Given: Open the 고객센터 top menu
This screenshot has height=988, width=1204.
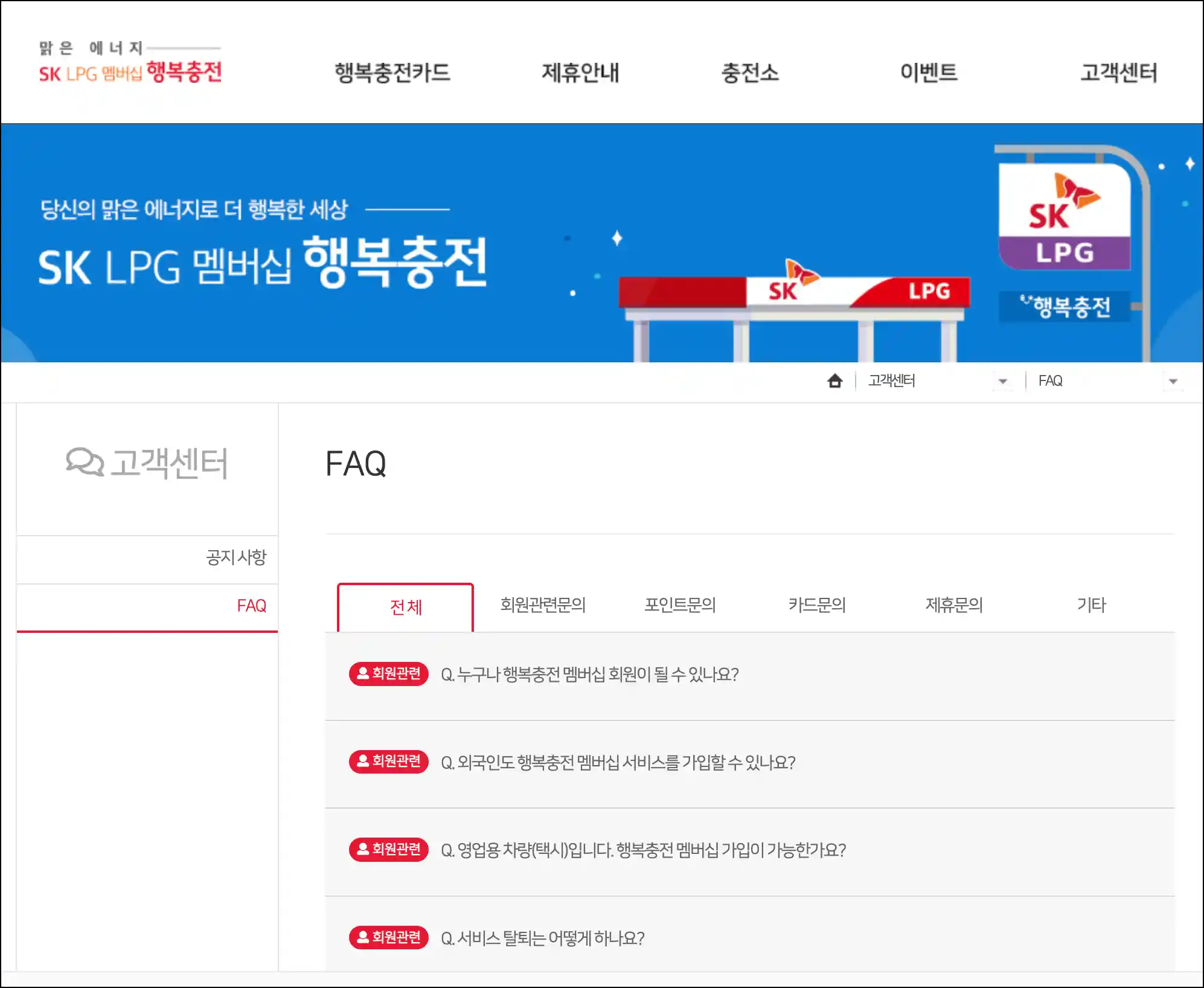Looking at the screenshot, I should coord(1119,72).
